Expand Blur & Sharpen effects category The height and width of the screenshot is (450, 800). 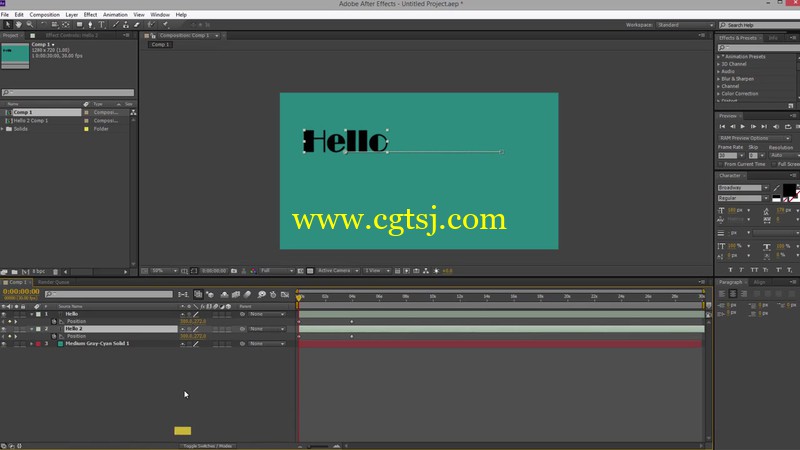click(x=719, y=79)
